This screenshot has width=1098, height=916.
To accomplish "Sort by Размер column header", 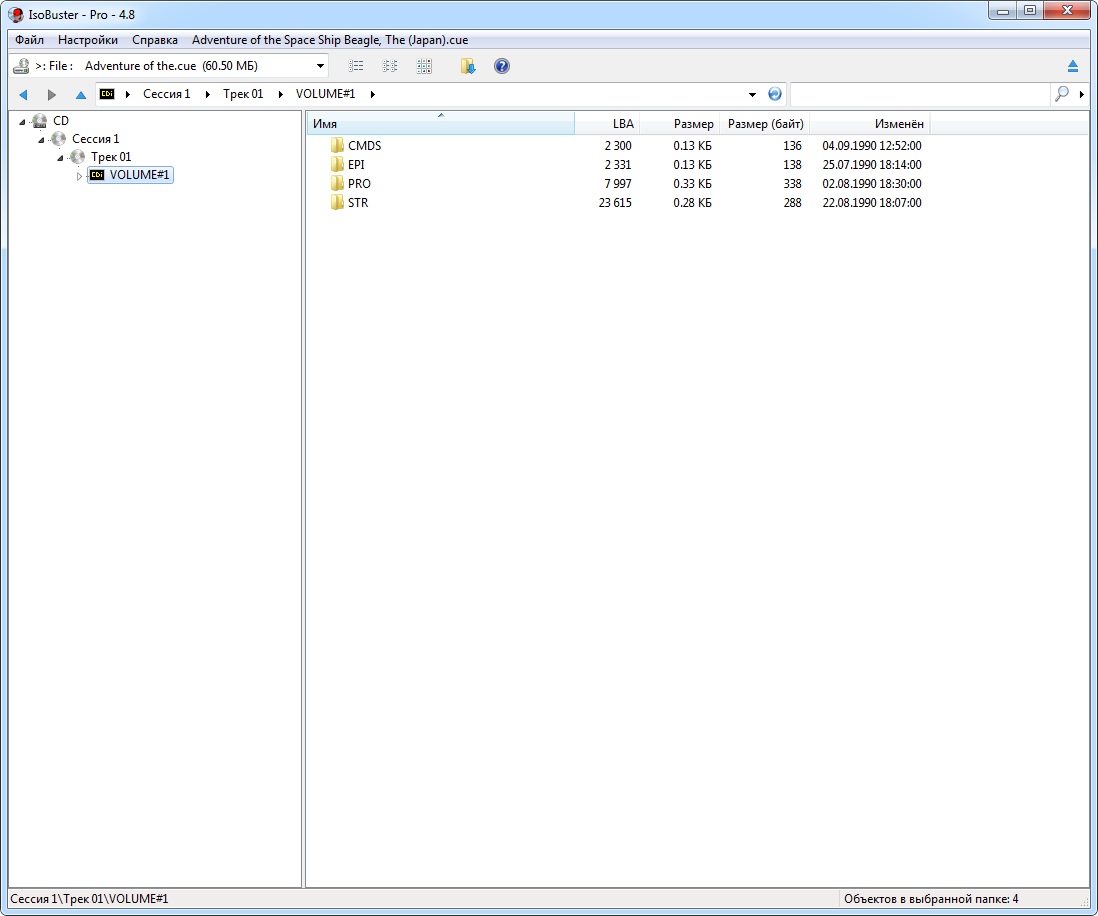I will (679, 124).
